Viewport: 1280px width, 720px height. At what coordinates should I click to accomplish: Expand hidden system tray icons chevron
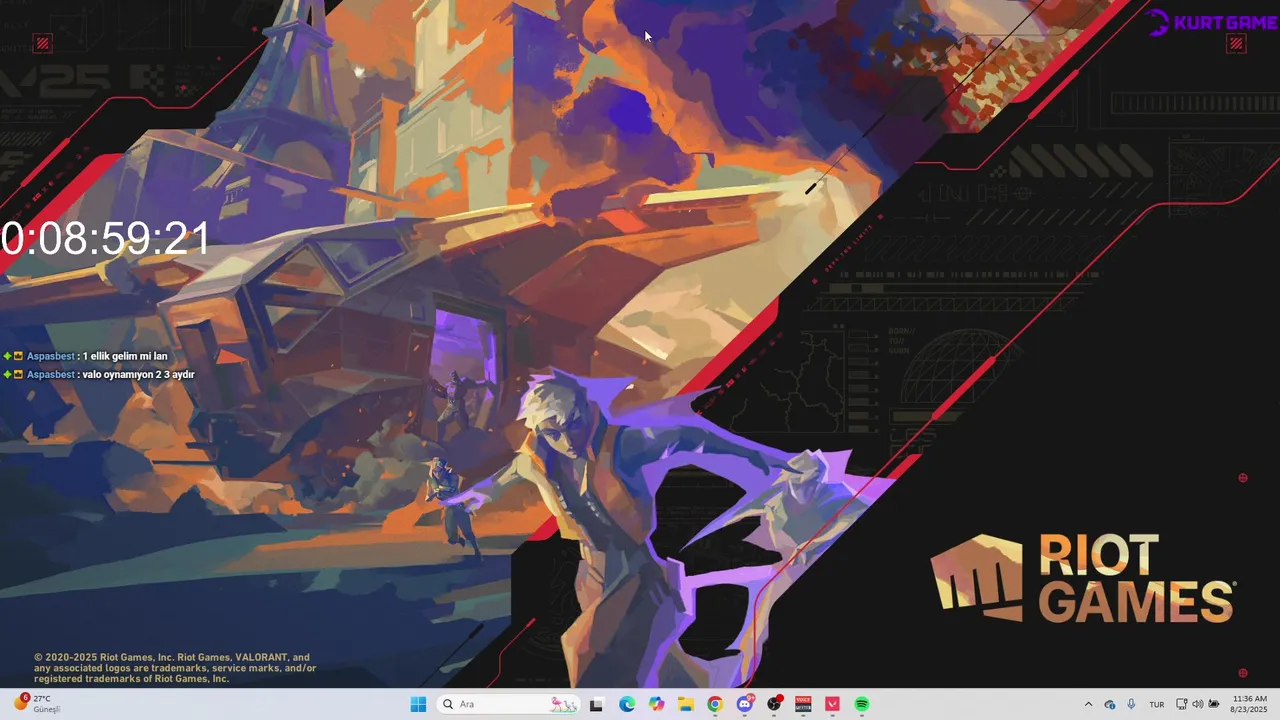pos(1089,704)
